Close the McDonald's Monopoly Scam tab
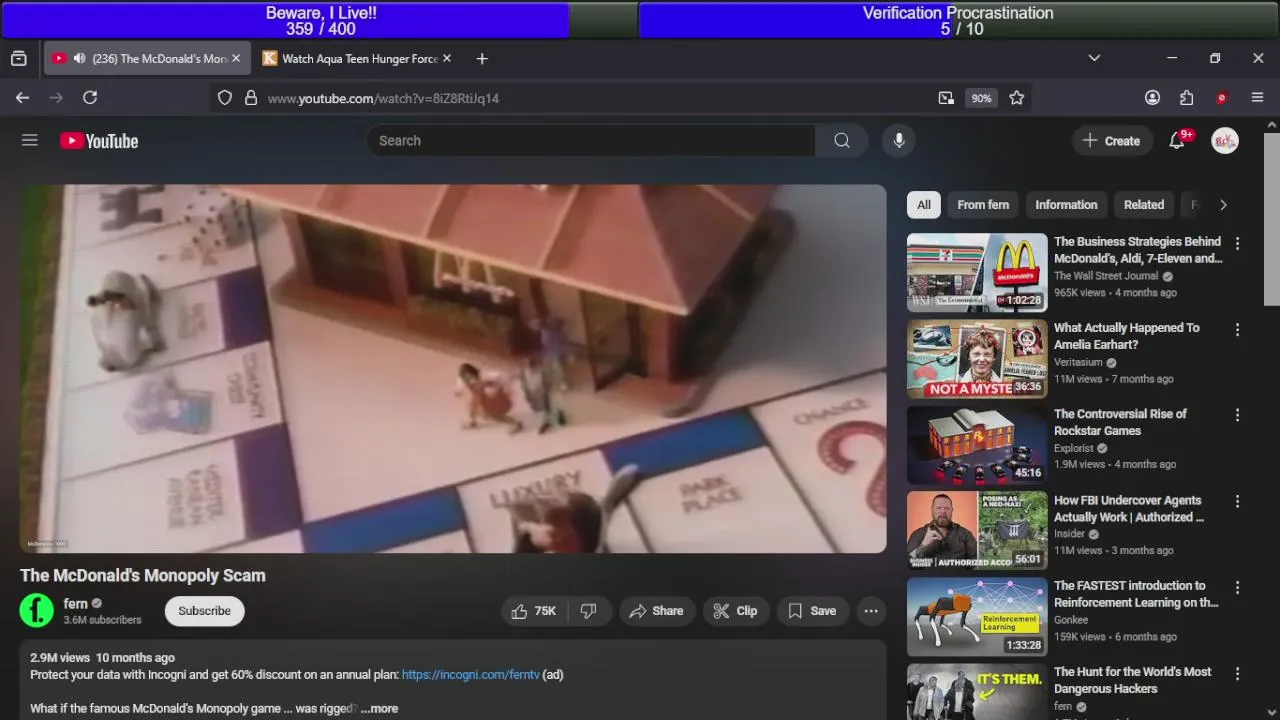The image size is (1280, 720). [236, 59]
